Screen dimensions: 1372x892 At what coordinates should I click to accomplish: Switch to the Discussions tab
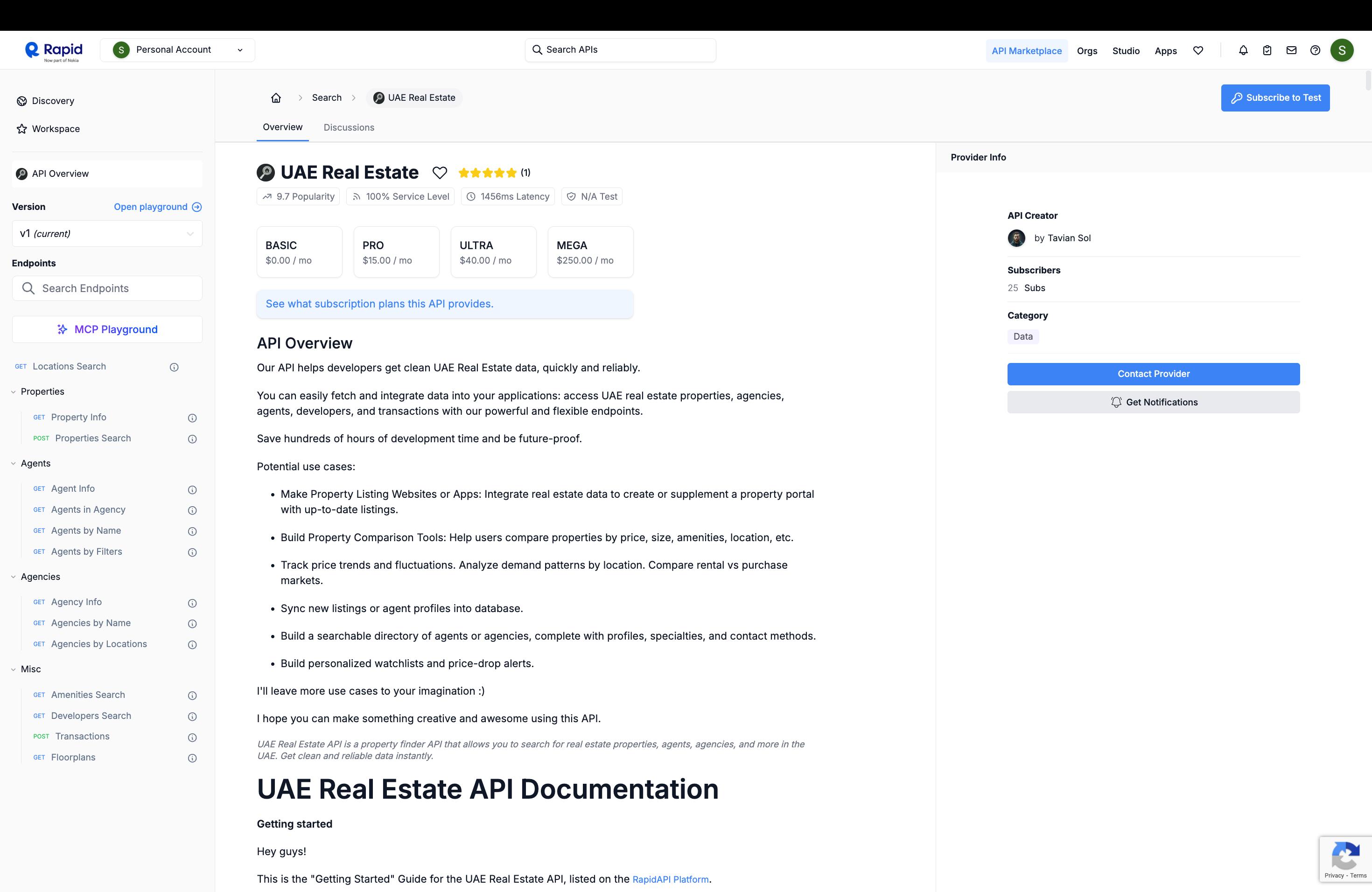349,127
